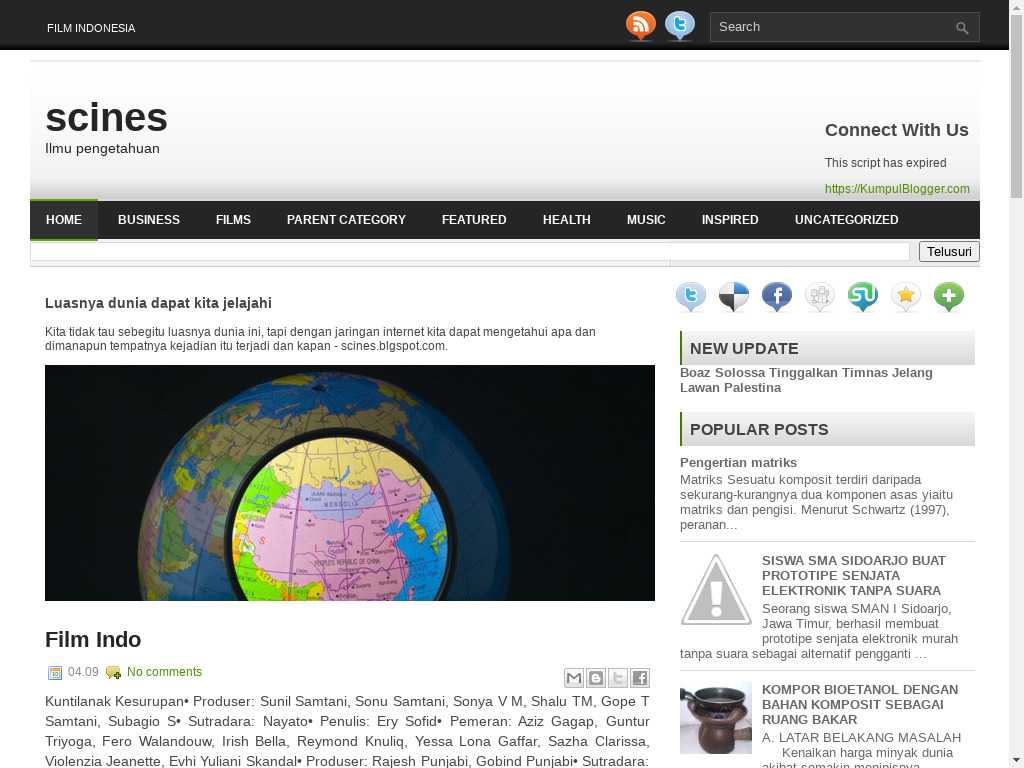Open the Pengertian matriks popular post

pyautogui.click(x=738, y=462)
